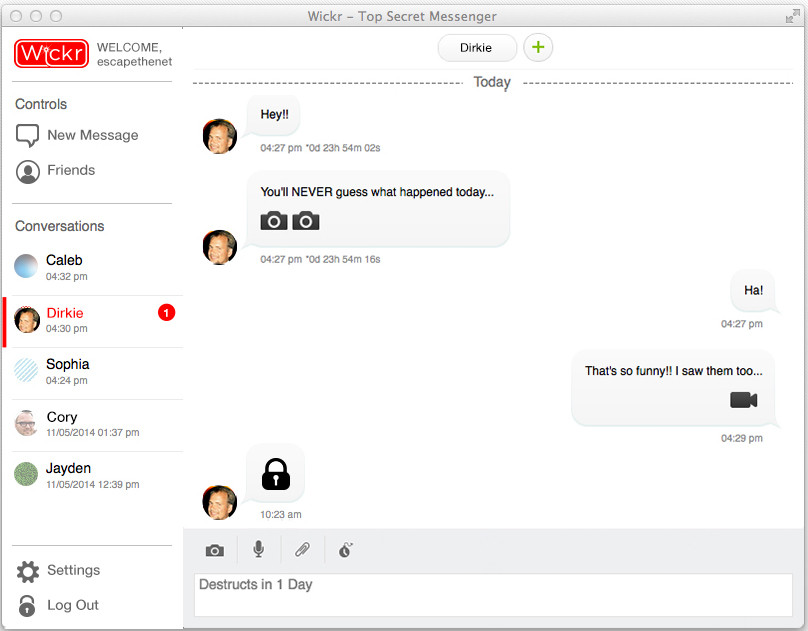Image resolution: width=808 pixels, height=631 pixels.
Task: Play the video camera attachment
Action: pos(744,400)
